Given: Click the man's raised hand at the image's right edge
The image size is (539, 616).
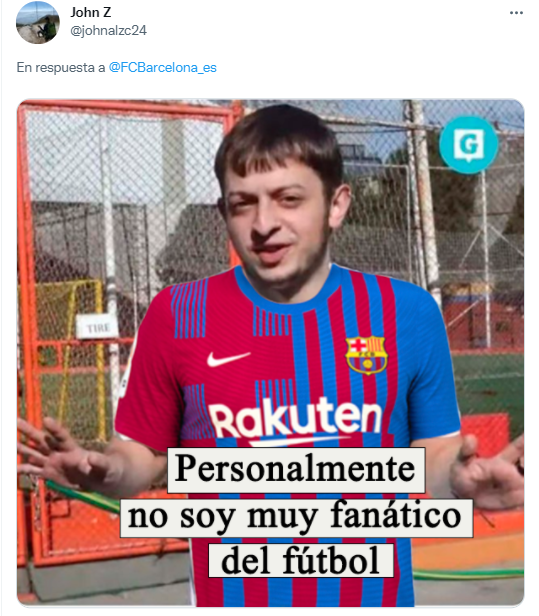Looking at the screenshot, I should (487, 469).
